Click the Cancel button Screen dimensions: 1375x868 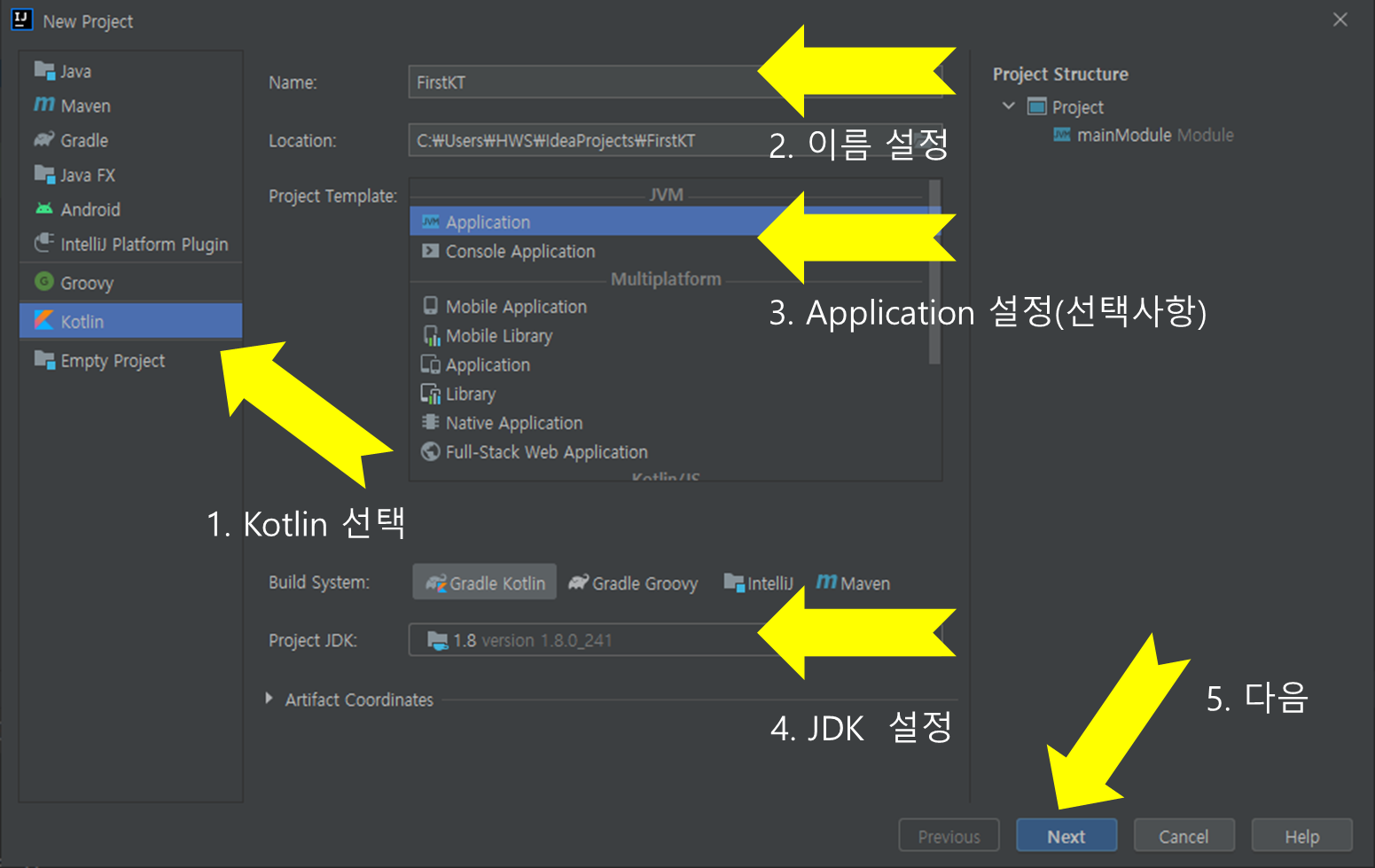[1184, 836]
